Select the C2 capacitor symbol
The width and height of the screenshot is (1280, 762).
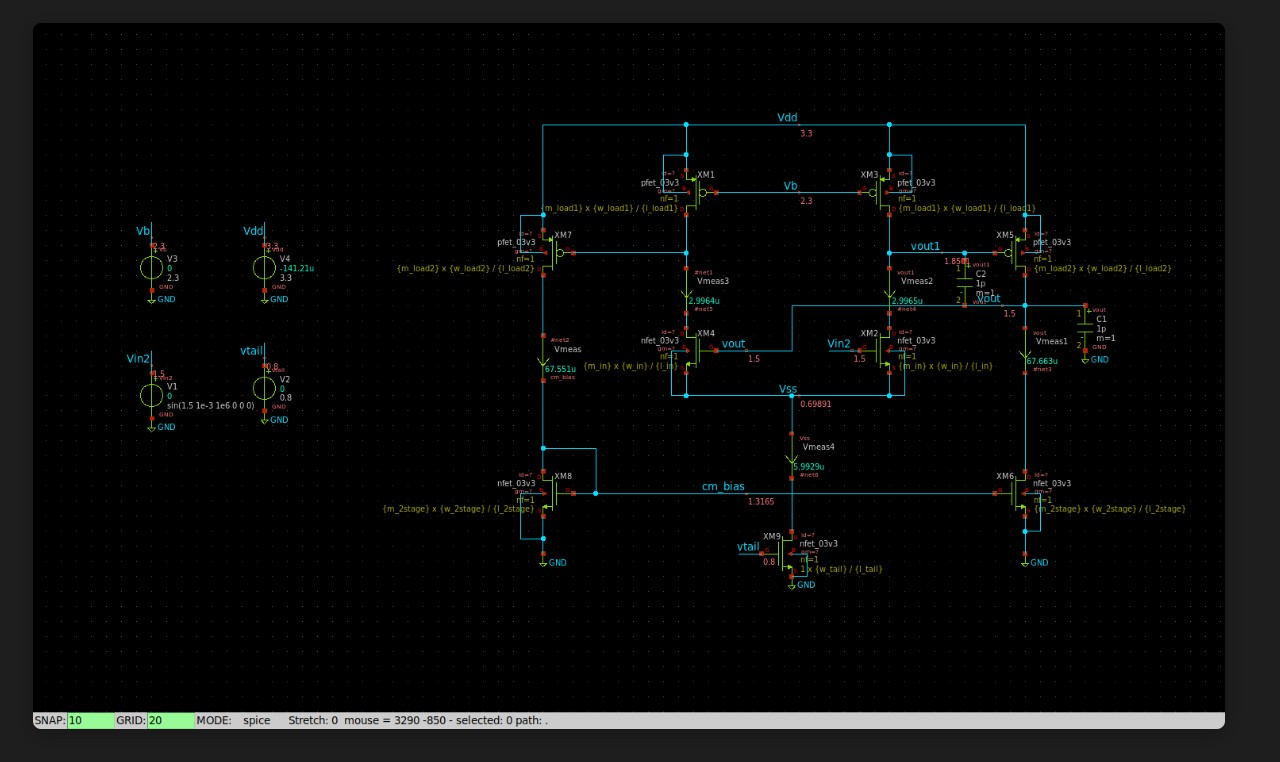(966, 283)
